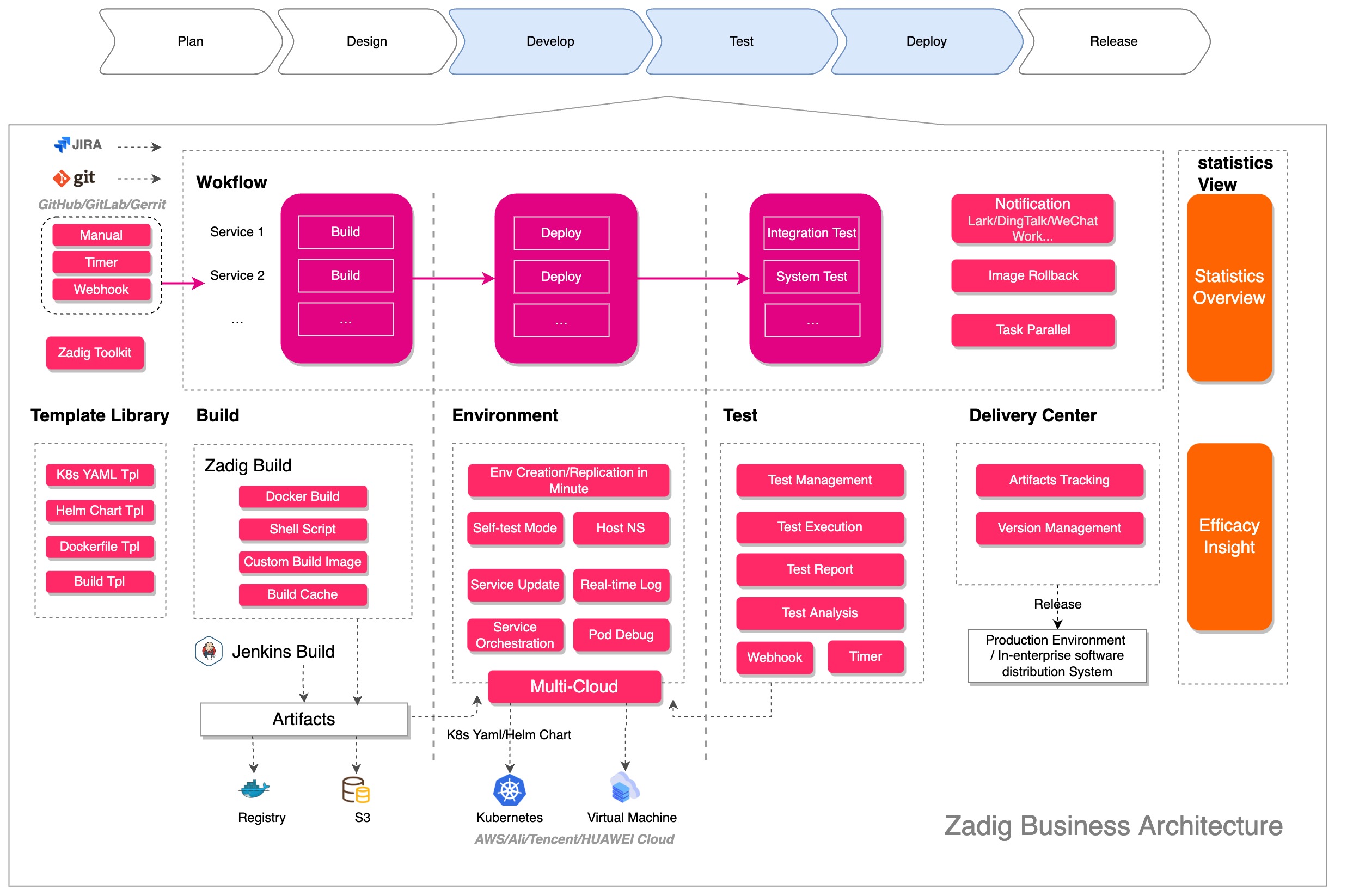This screenshot has width=1347, height=896.
Task: Click the Jenkins Build icon
Action: tap(209, 643)
